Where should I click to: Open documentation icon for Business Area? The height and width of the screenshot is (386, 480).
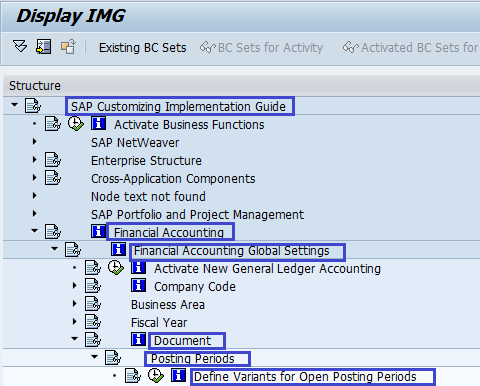pos(93,304)
